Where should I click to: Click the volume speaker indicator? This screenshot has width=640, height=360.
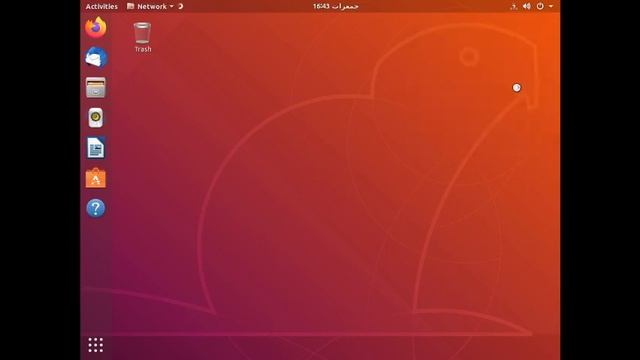(x=527, y=6)
